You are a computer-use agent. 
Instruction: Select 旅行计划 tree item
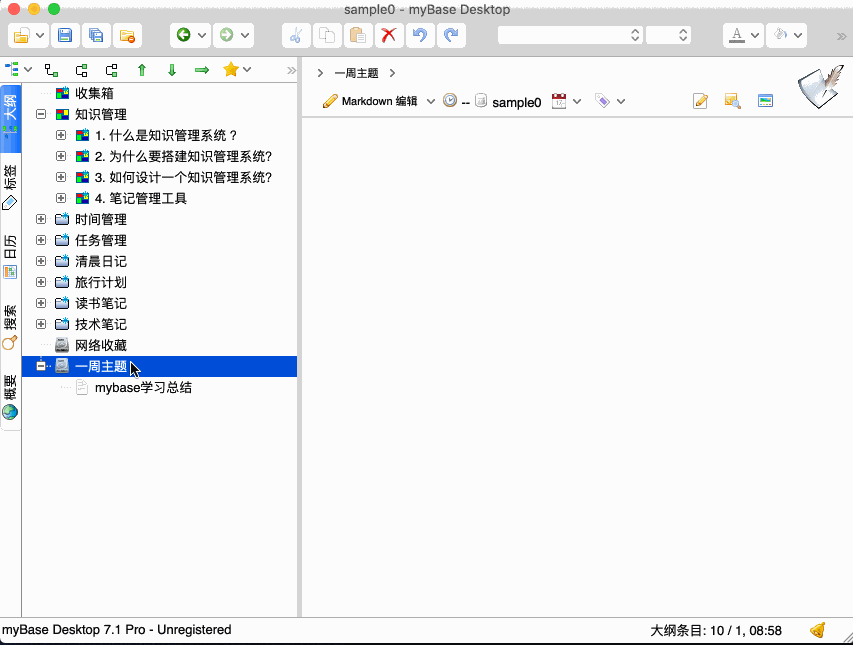(x=101, y=282)
